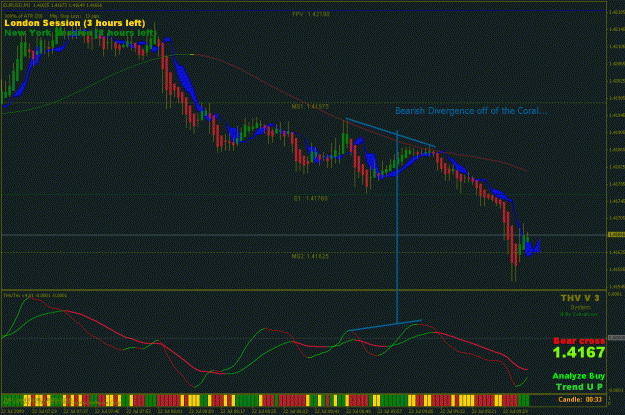Click the large 1.4167 price readout
Viewport: 625px width, 415px height.
click(x=579, y=352)
